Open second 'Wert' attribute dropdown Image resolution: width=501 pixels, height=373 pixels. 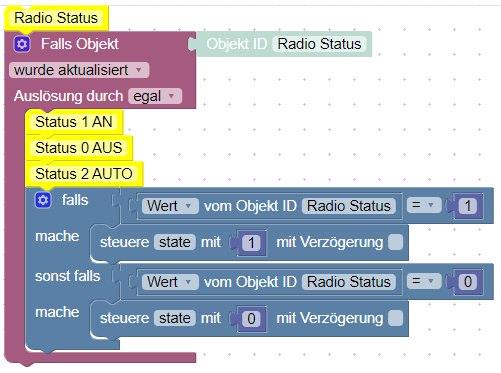(170, 282)
